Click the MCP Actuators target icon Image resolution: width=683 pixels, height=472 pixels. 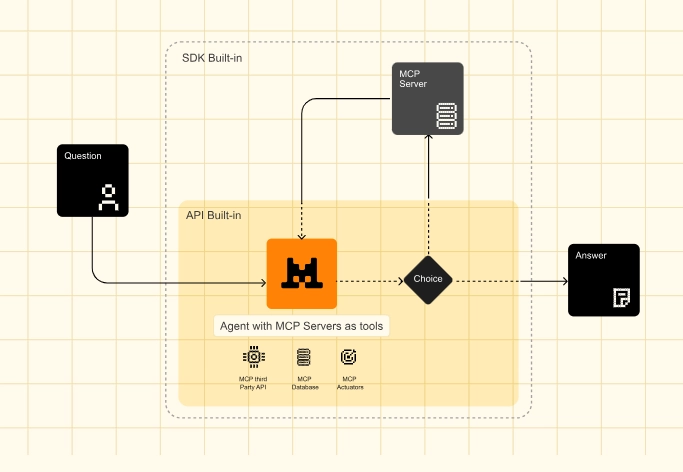348,357
